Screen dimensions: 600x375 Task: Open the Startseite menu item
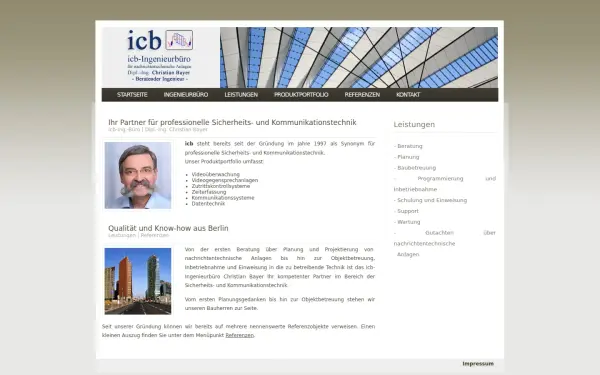132,95
